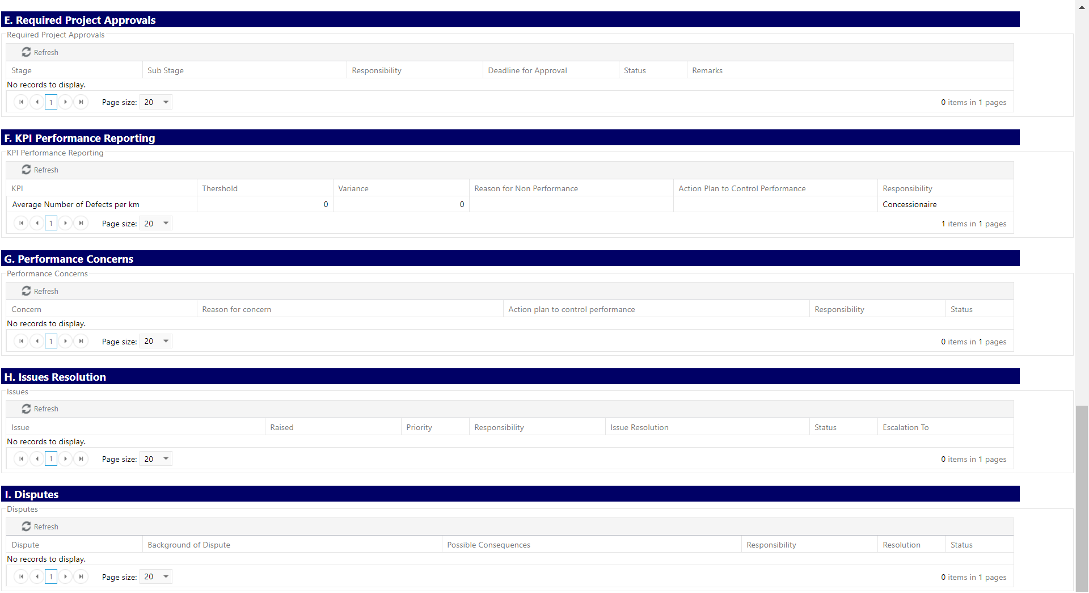1089x593 pixels.
Task: Go to last page in Required Project Approvals
Action: coord(81,102)
